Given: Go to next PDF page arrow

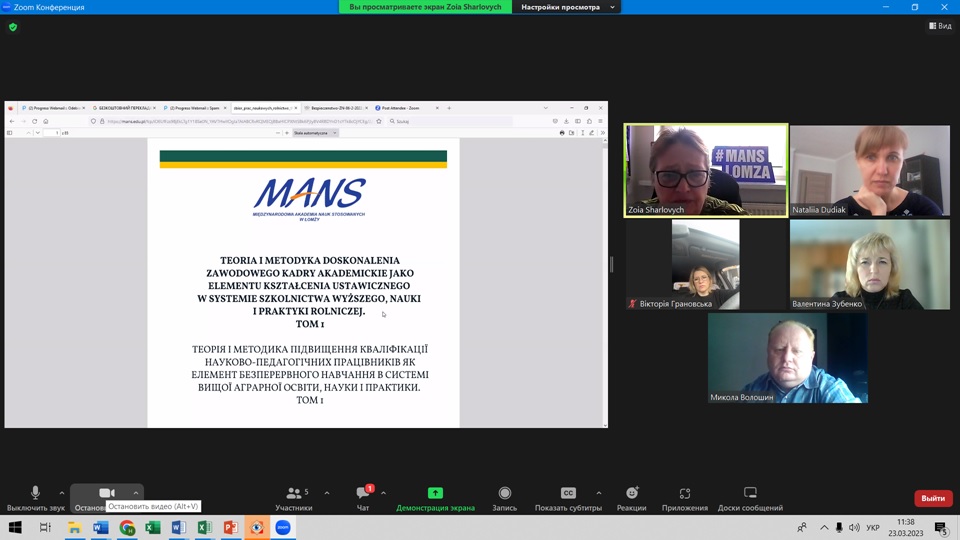Looking at the screenshot, I should [37, 133].
